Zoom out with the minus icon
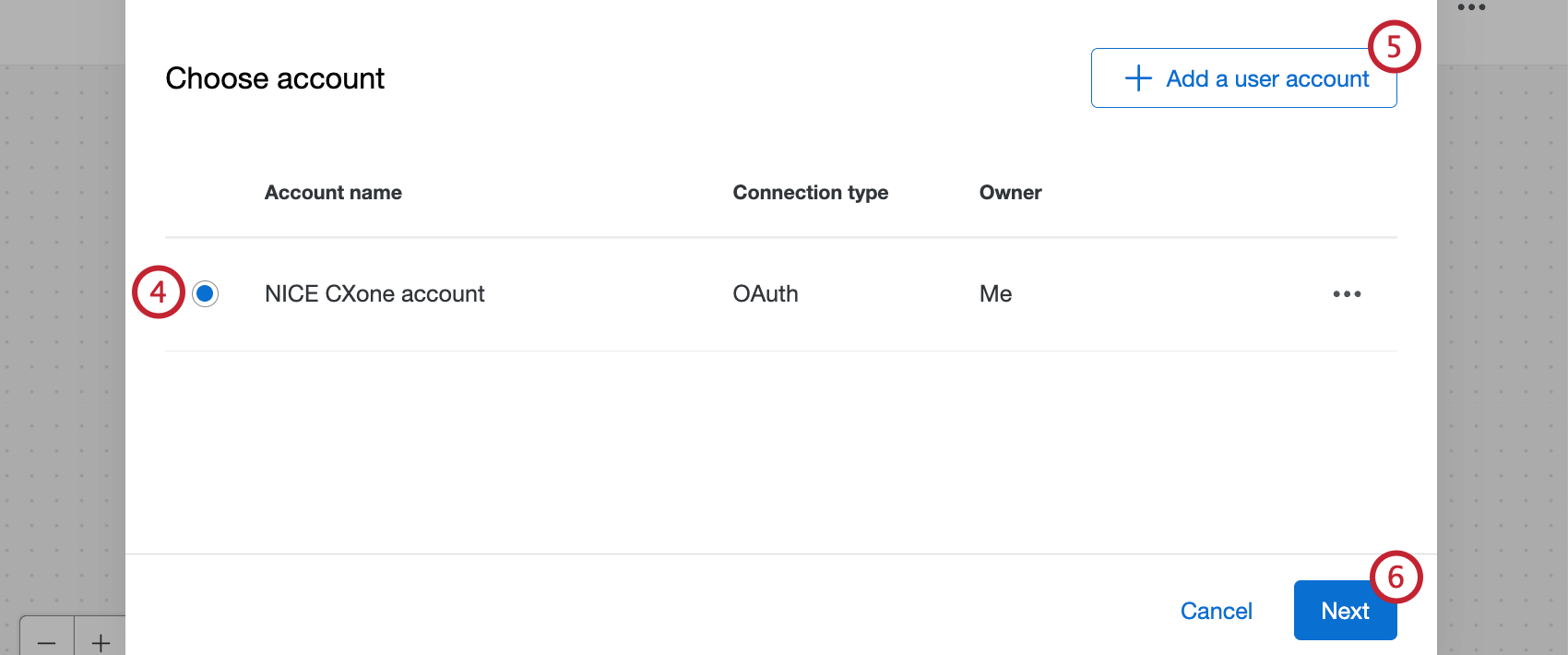 [x=47, y=642]
